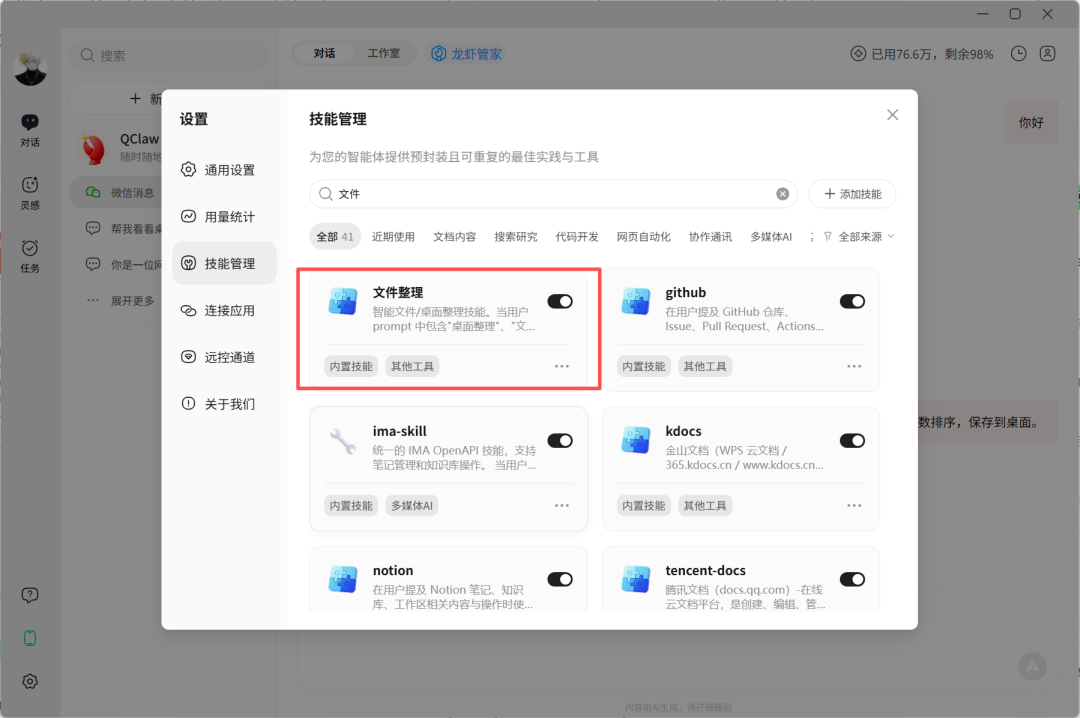This screenshot has width=1080, height=718.
Task: Select the 近期使用 filter tab
Action: click(393, 236)
